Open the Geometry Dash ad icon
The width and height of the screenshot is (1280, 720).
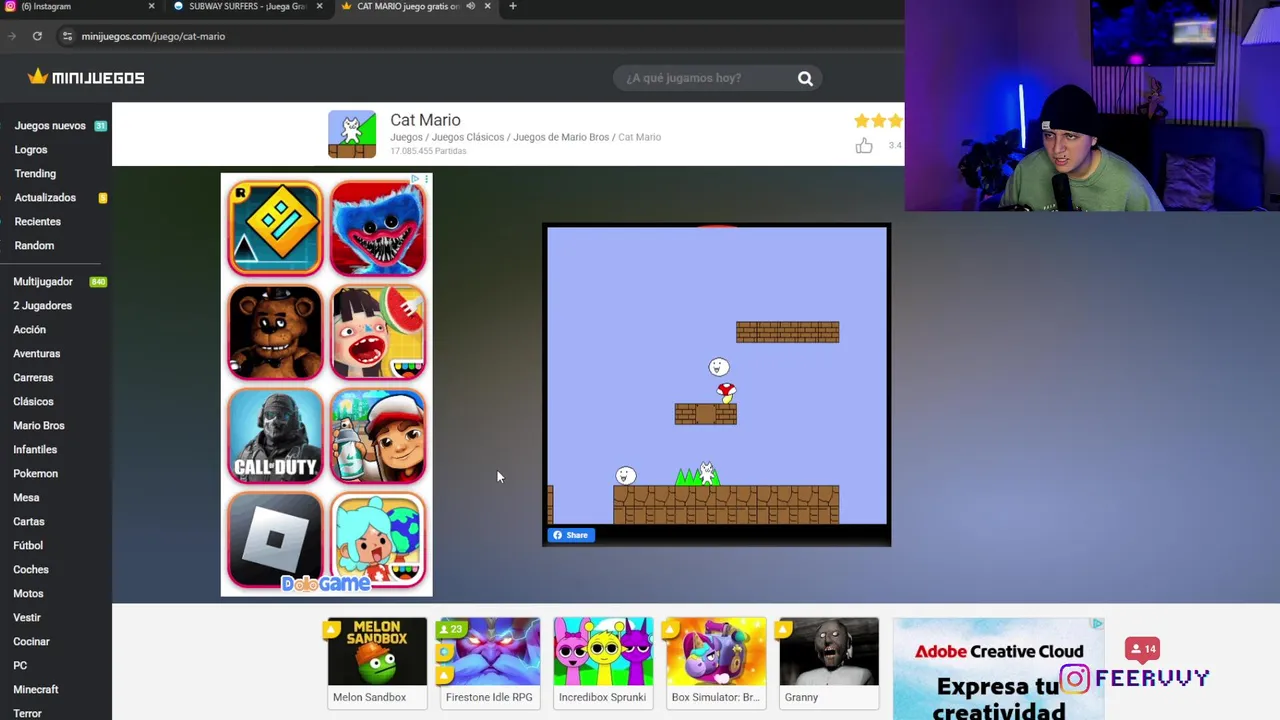click(275, 228)
